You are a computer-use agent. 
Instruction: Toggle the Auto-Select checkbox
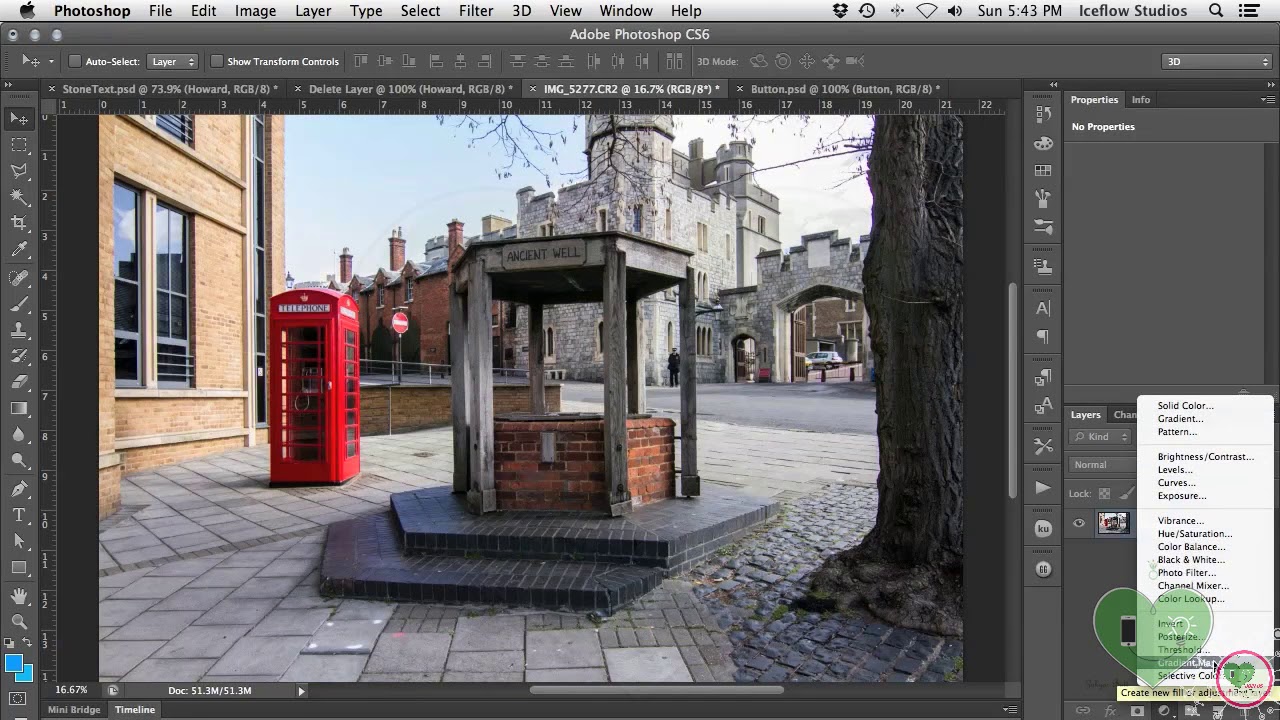74,62
